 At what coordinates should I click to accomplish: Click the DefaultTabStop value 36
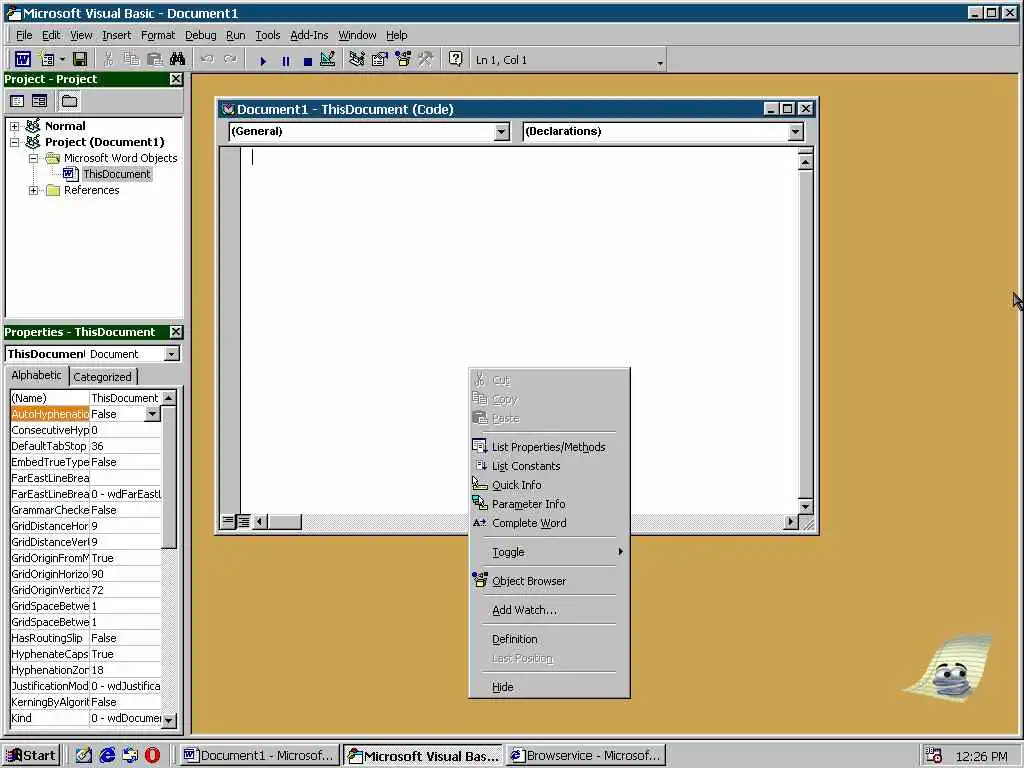pyautogui.click(x=125, y=446)
